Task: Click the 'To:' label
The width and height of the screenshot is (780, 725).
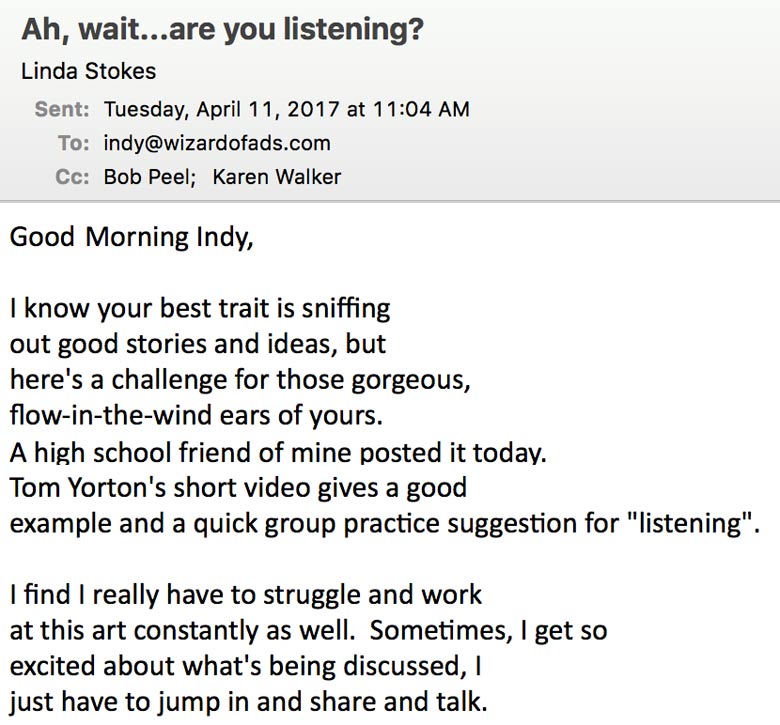Action: (74, 143)
